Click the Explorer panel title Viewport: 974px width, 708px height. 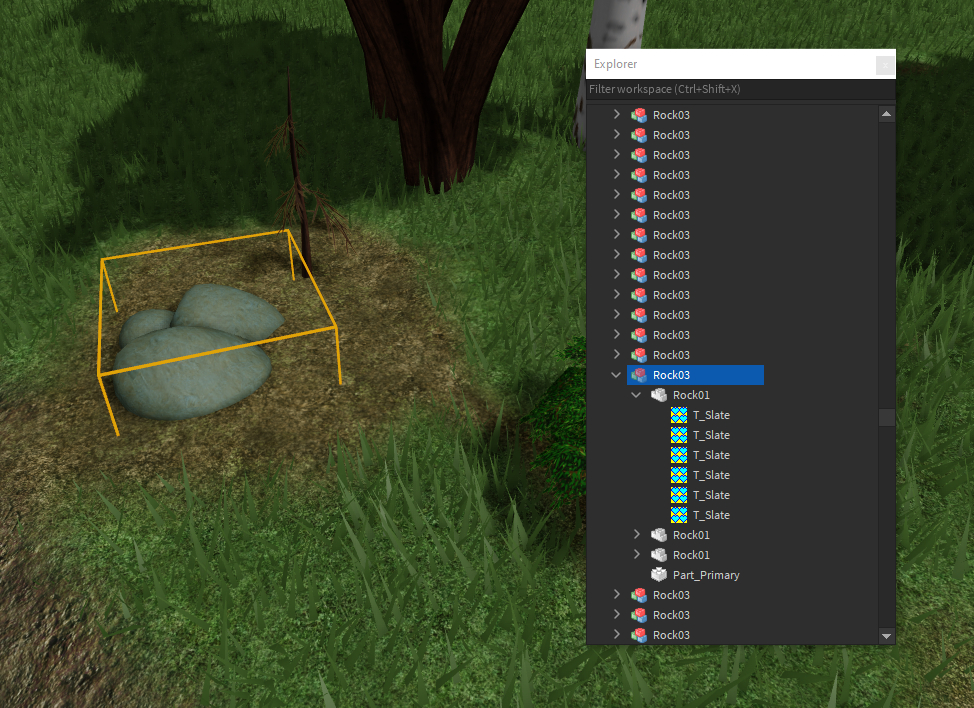(x=615, y=64)
